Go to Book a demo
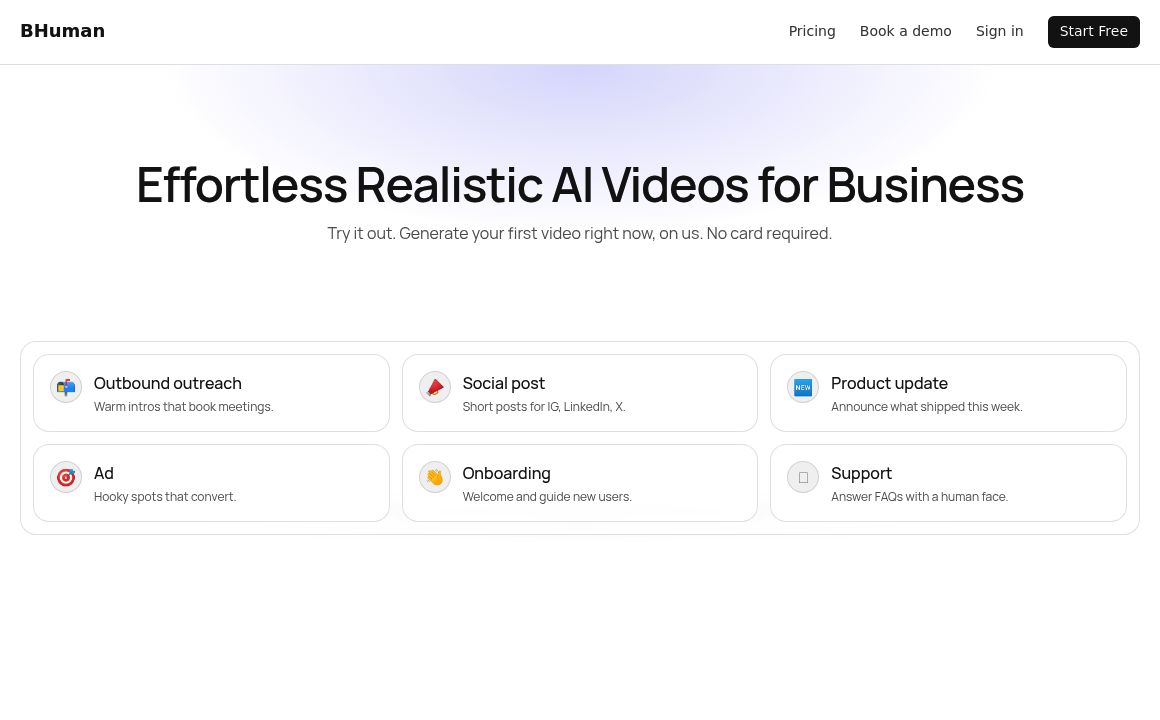Screen dimensions: 1160x720 click(905, 31)
